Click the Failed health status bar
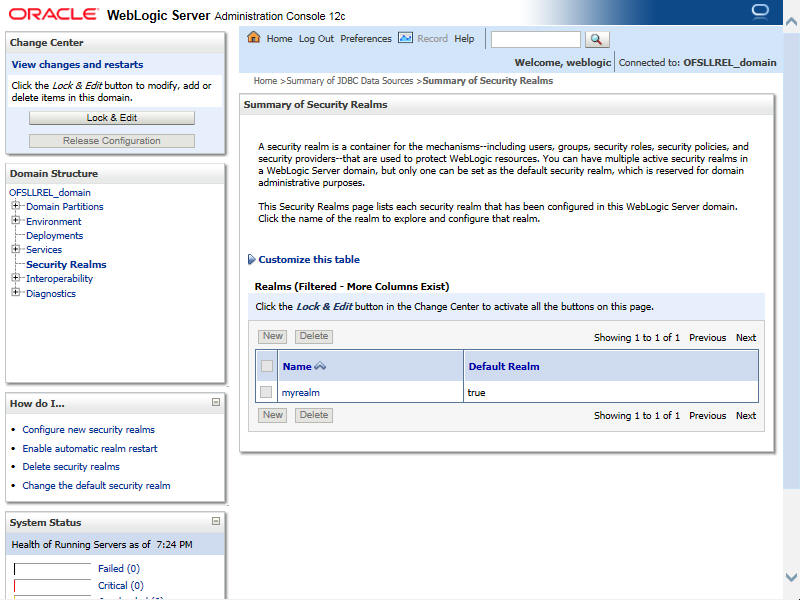This screenshot has height=600, width=800. point(53,569)
